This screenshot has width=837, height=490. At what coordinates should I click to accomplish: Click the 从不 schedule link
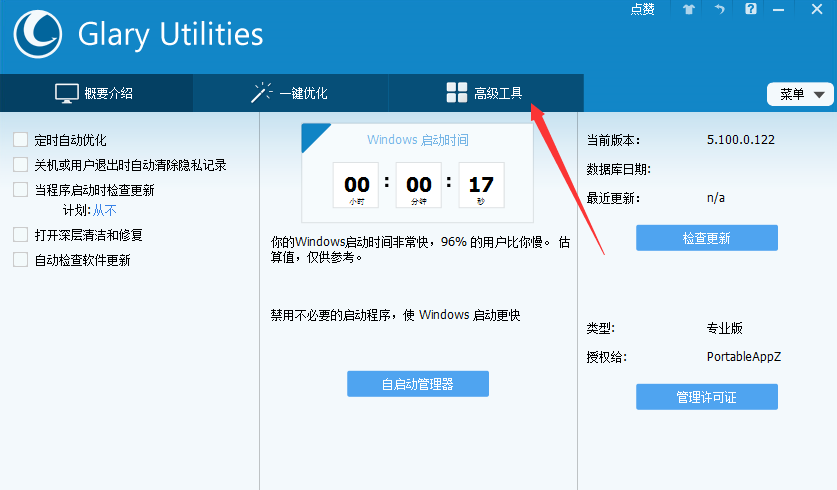pos(105,210)
